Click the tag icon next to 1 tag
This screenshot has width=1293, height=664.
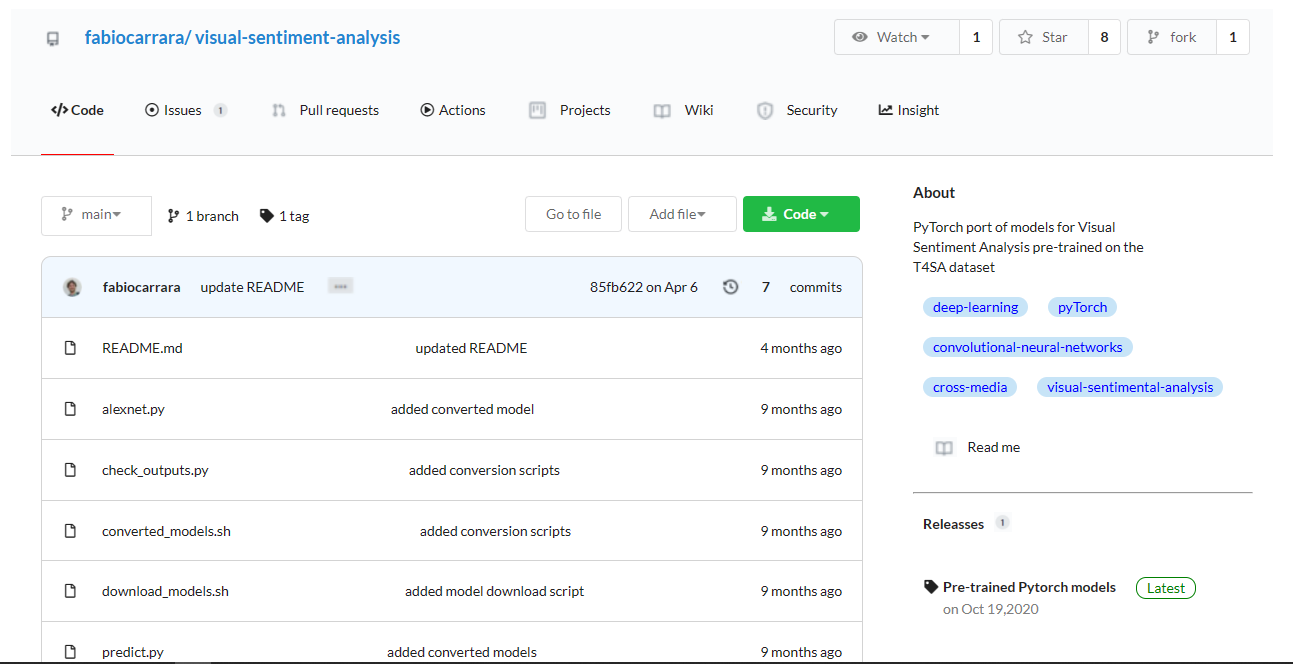point(265,215)
